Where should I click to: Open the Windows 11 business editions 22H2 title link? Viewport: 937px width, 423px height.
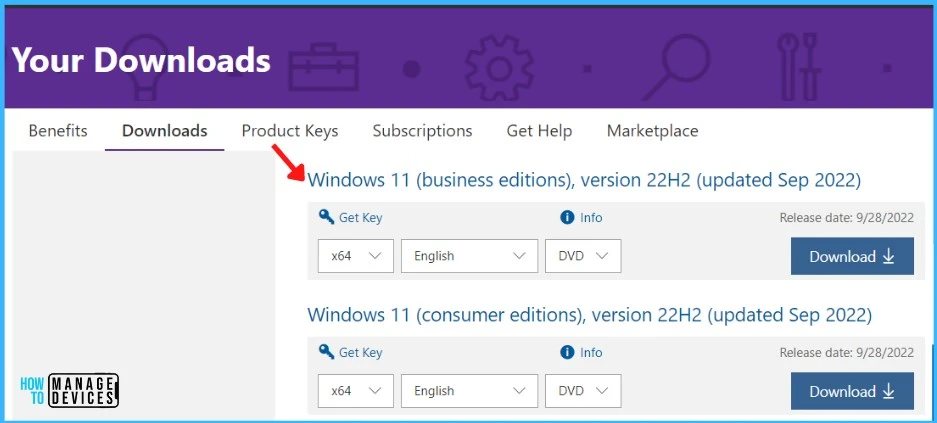pos(584,180)
